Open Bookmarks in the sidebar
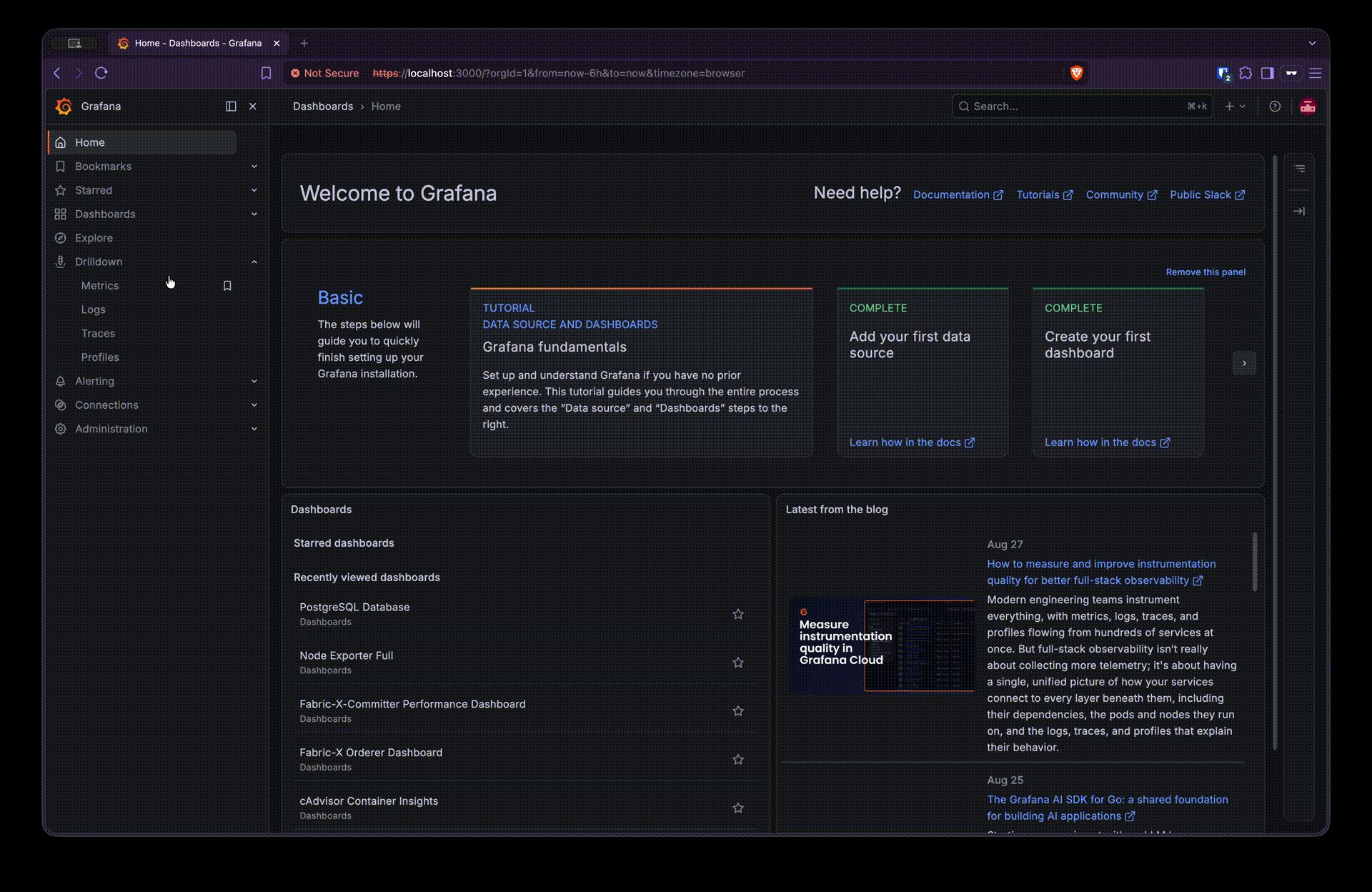 point(103,167)
